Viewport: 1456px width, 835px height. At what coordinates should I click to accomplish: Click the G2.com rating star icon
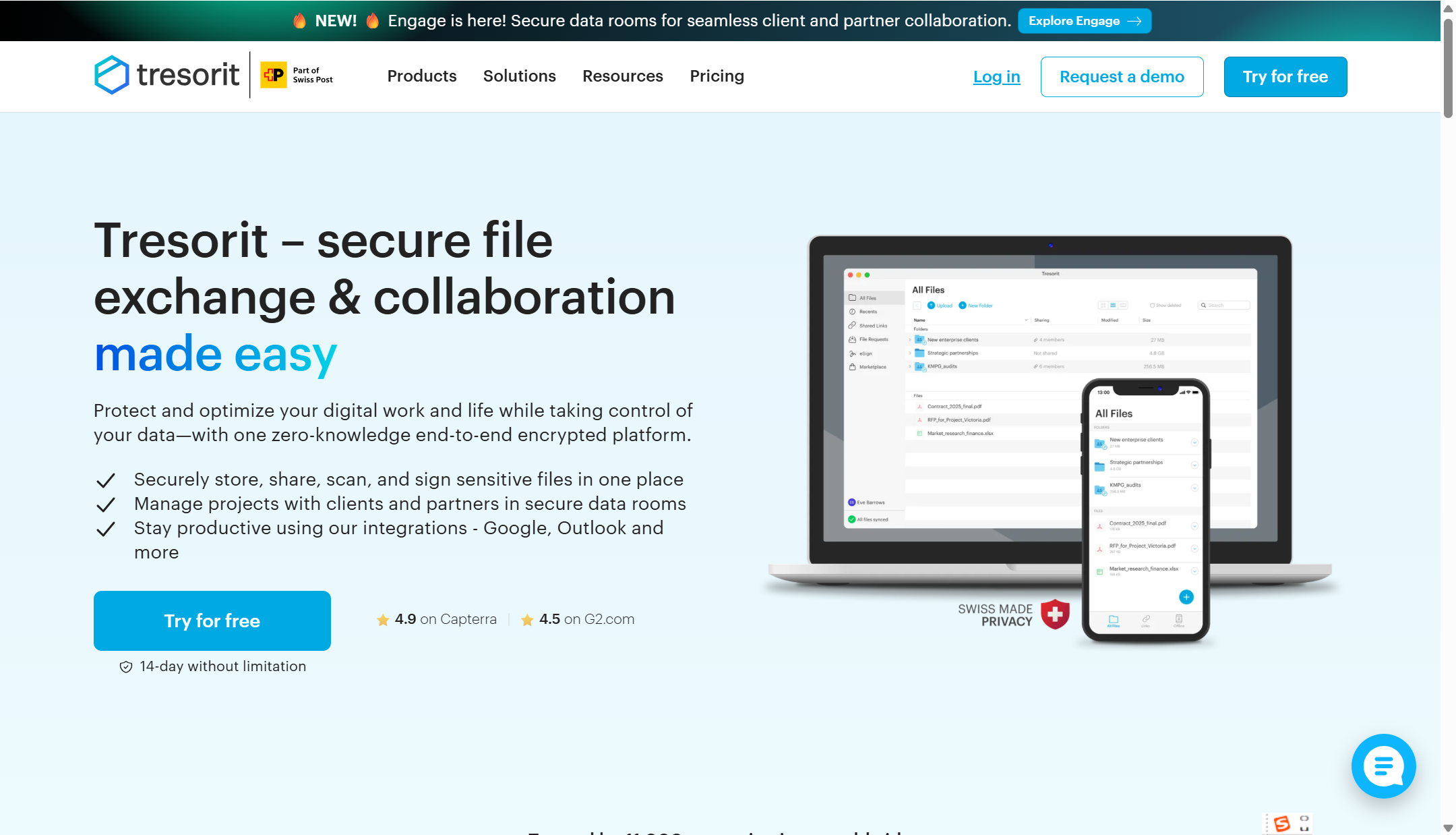pos(527,620)
